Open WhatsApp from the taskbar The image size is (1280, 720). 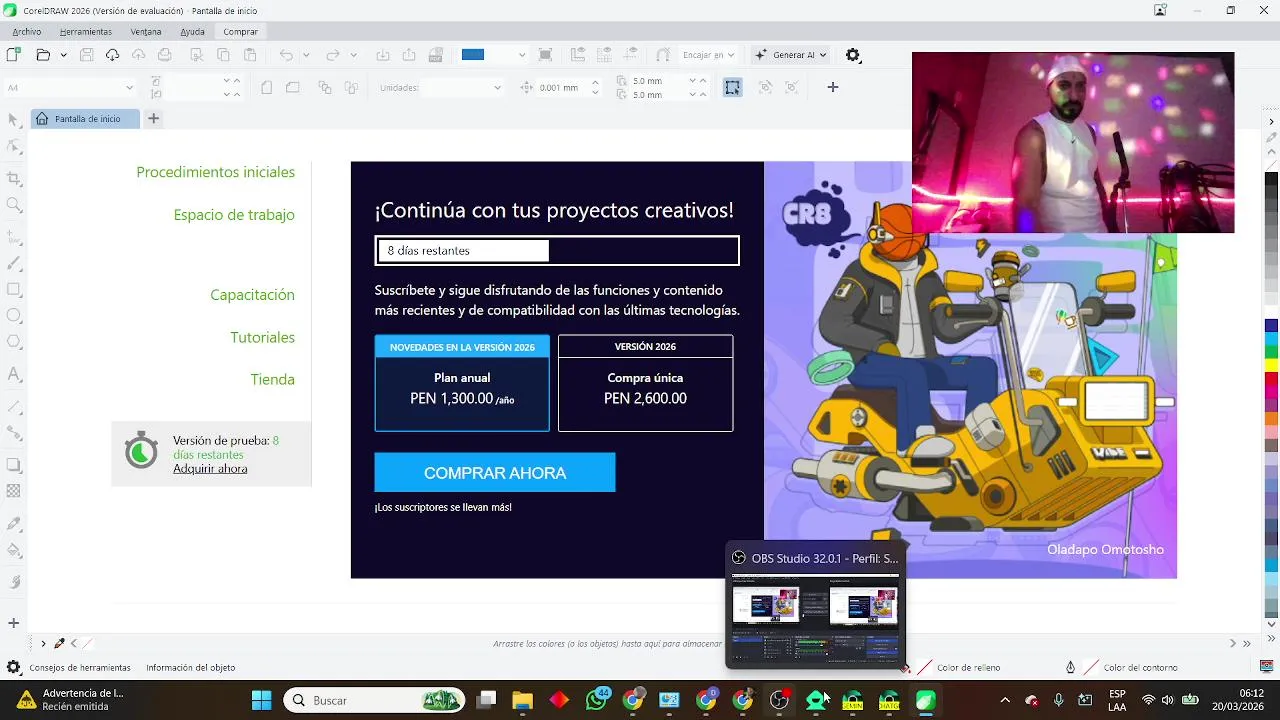pos(597,700)
